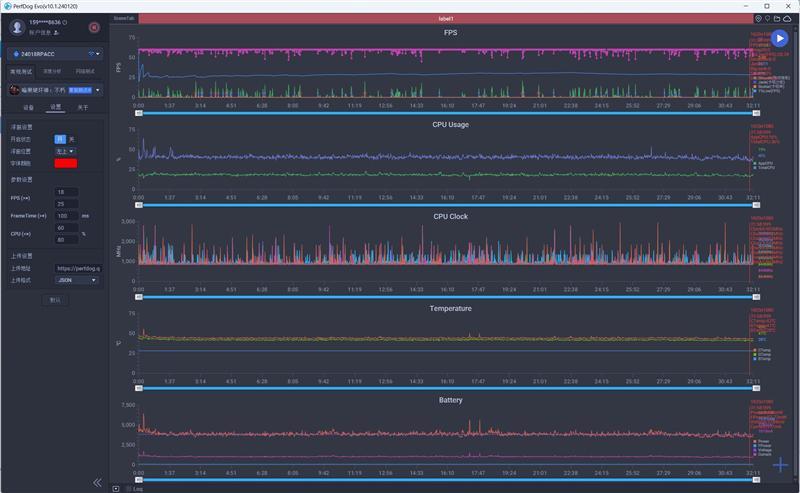Switch to the 关于 tab
Image resolution: width=800 pixels, height=493 pixels.
pyautogui.click(x=82, y=107)
